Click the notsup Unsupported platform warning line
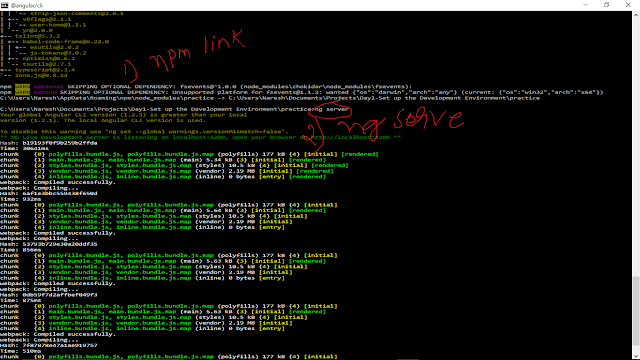 pos(302,92)
